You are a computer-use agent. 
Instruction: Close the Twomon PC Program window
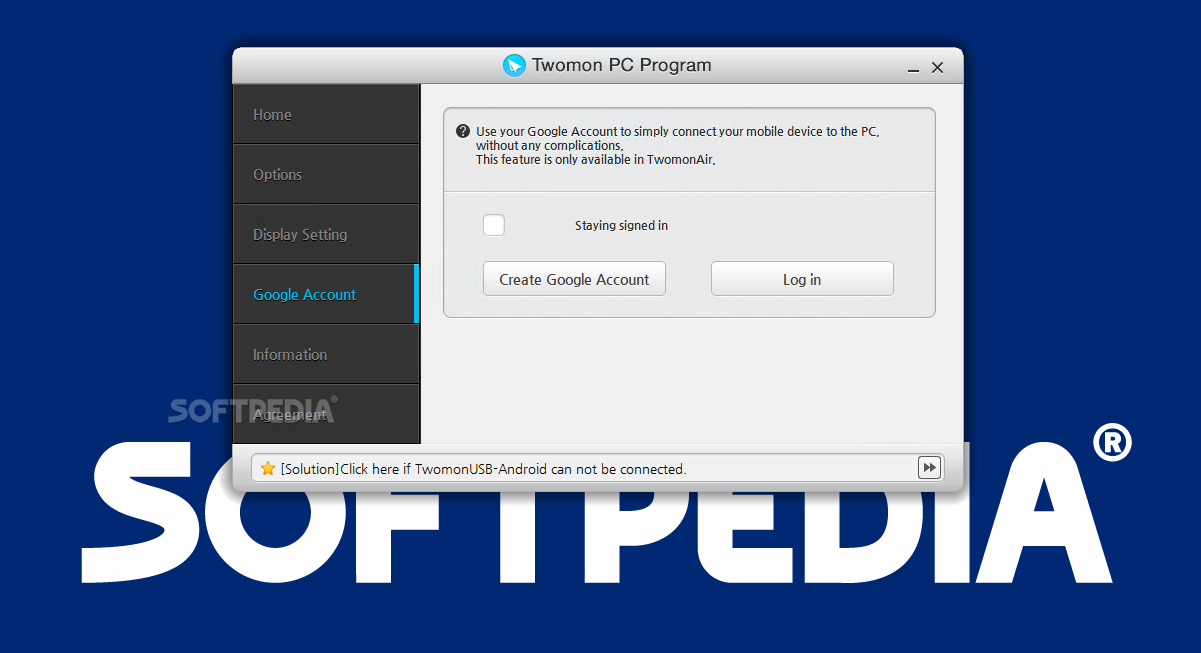point(937,68)
